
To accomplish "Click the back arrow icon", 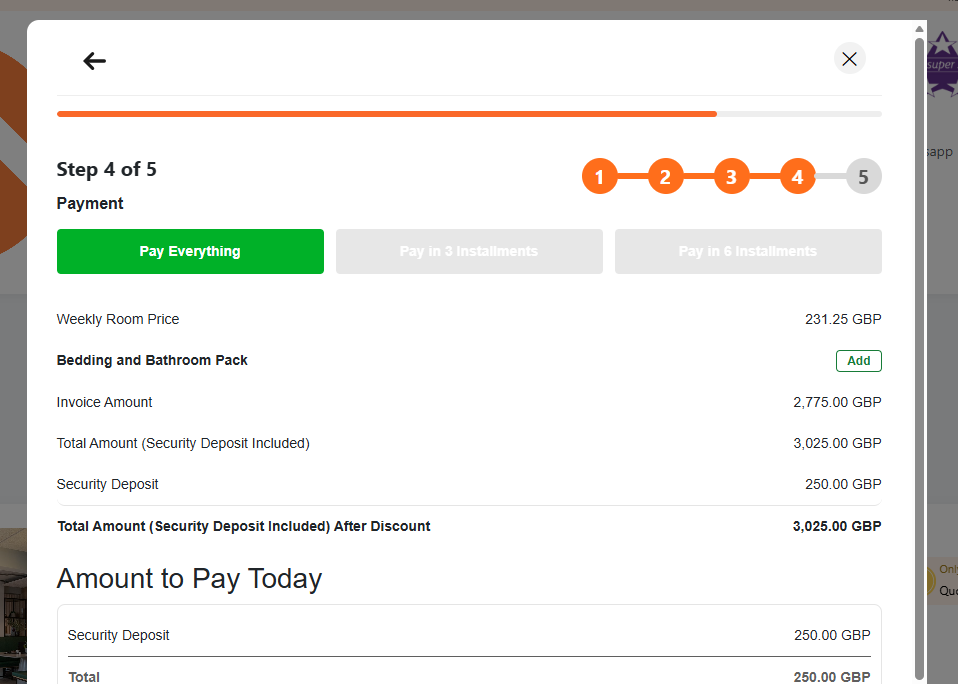I will point(95,60).
